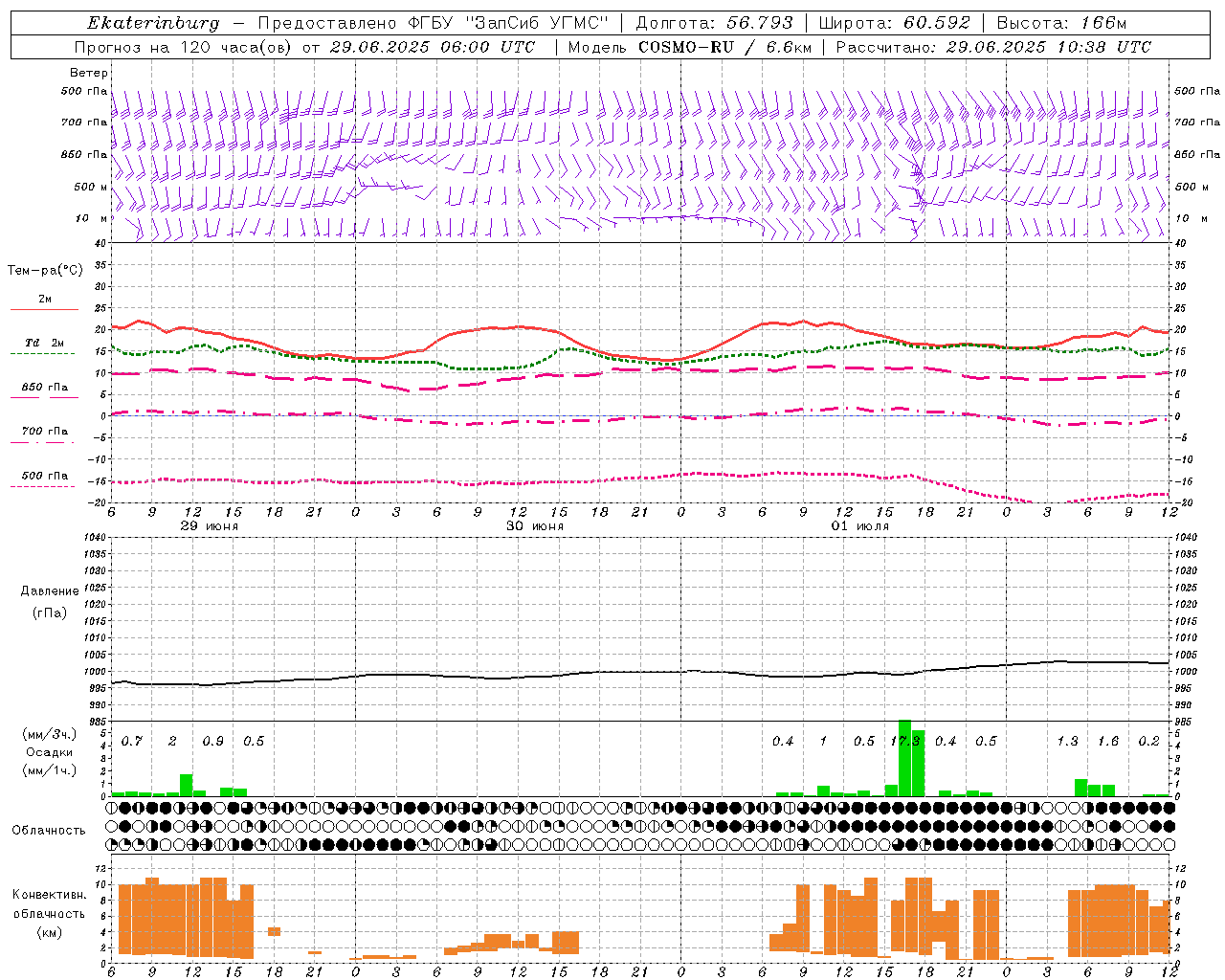This screenshot has height=980, width=1225.
Task: Click the Рассчитано: 29.06.2025 10:38 UTC timestamp
Action: [993, 47]
